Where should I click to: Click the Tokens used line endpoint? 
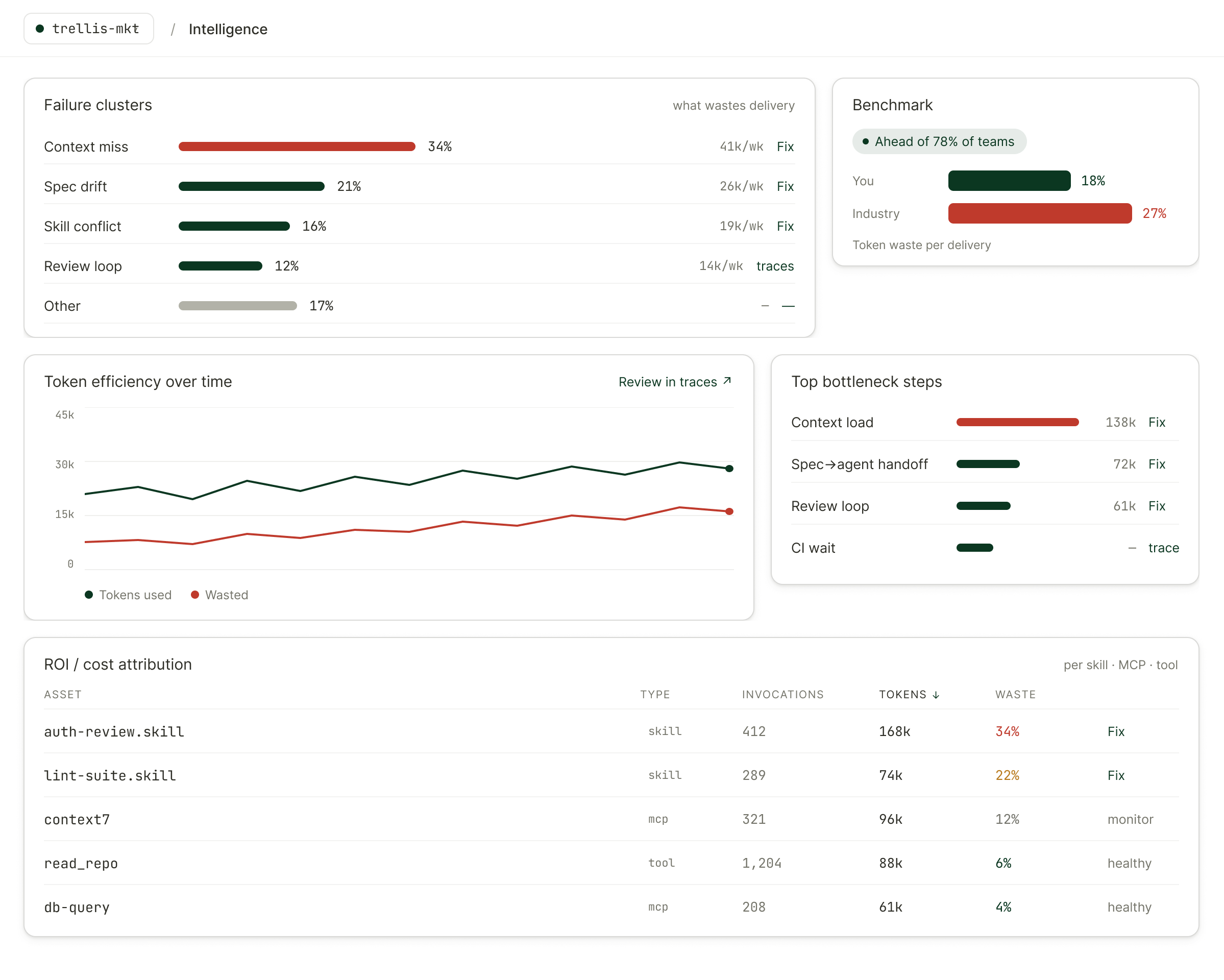(729, 469)
